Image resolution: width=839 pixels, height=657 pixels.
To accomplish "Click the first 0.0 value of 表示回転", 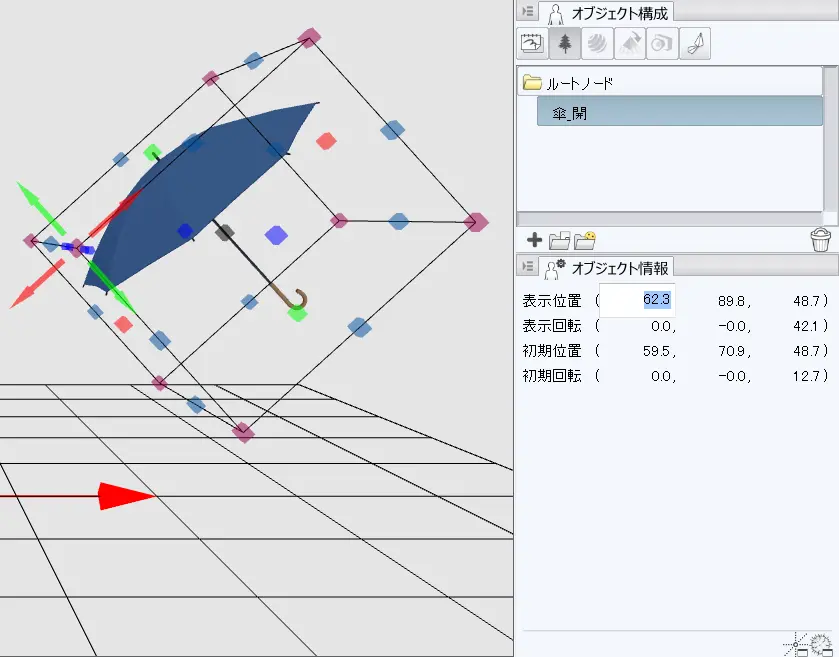I will 663,326.
